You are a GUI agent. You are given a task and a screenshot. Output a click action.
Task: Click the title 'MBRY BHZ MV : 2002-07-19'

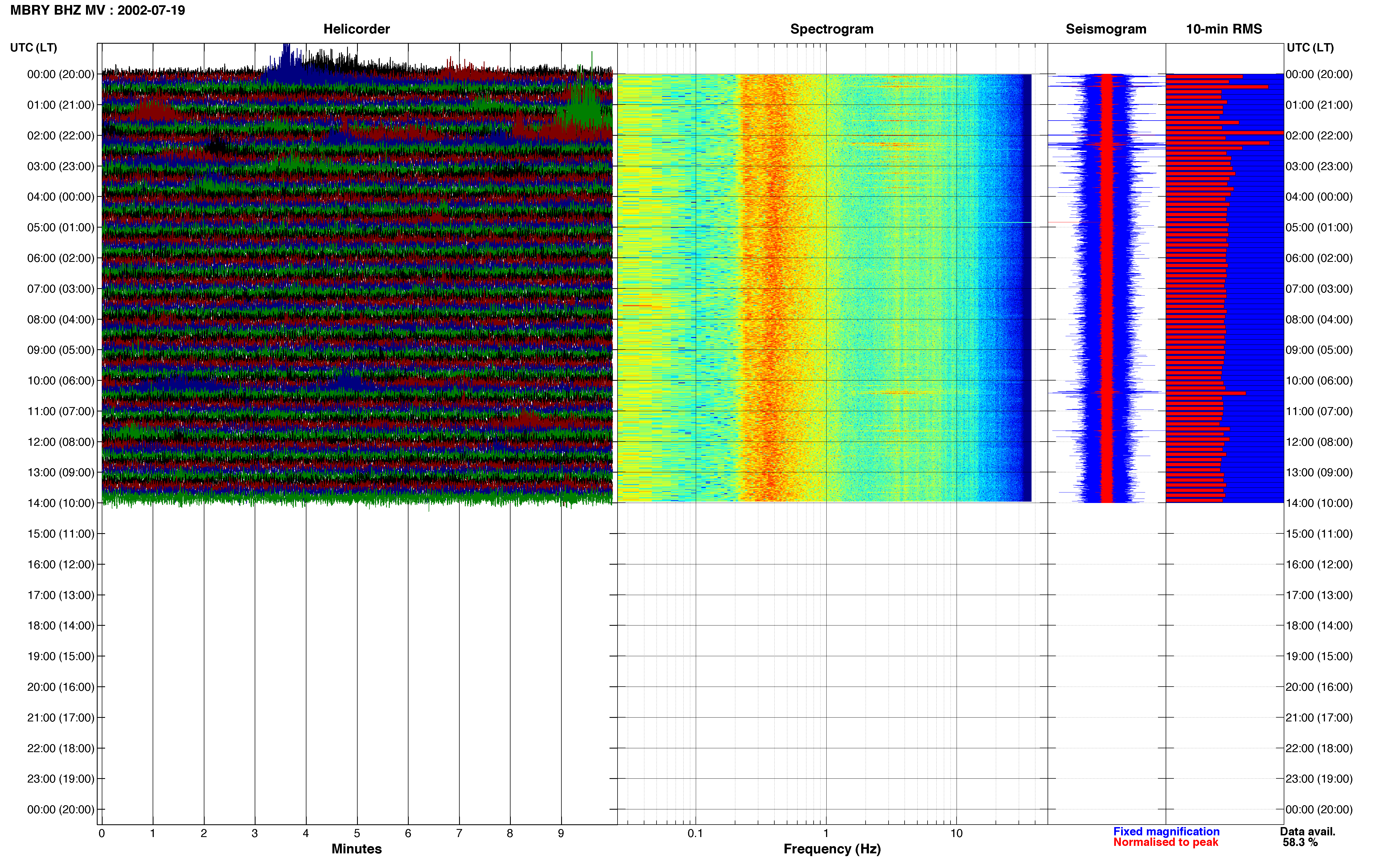98,10
